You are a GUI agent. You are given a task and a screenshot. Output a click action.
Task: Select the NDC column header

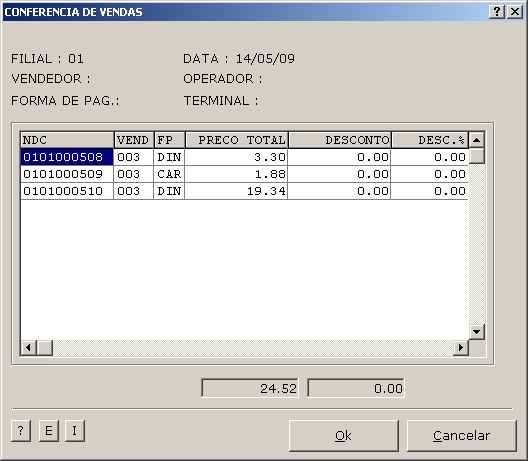(67, 140)
